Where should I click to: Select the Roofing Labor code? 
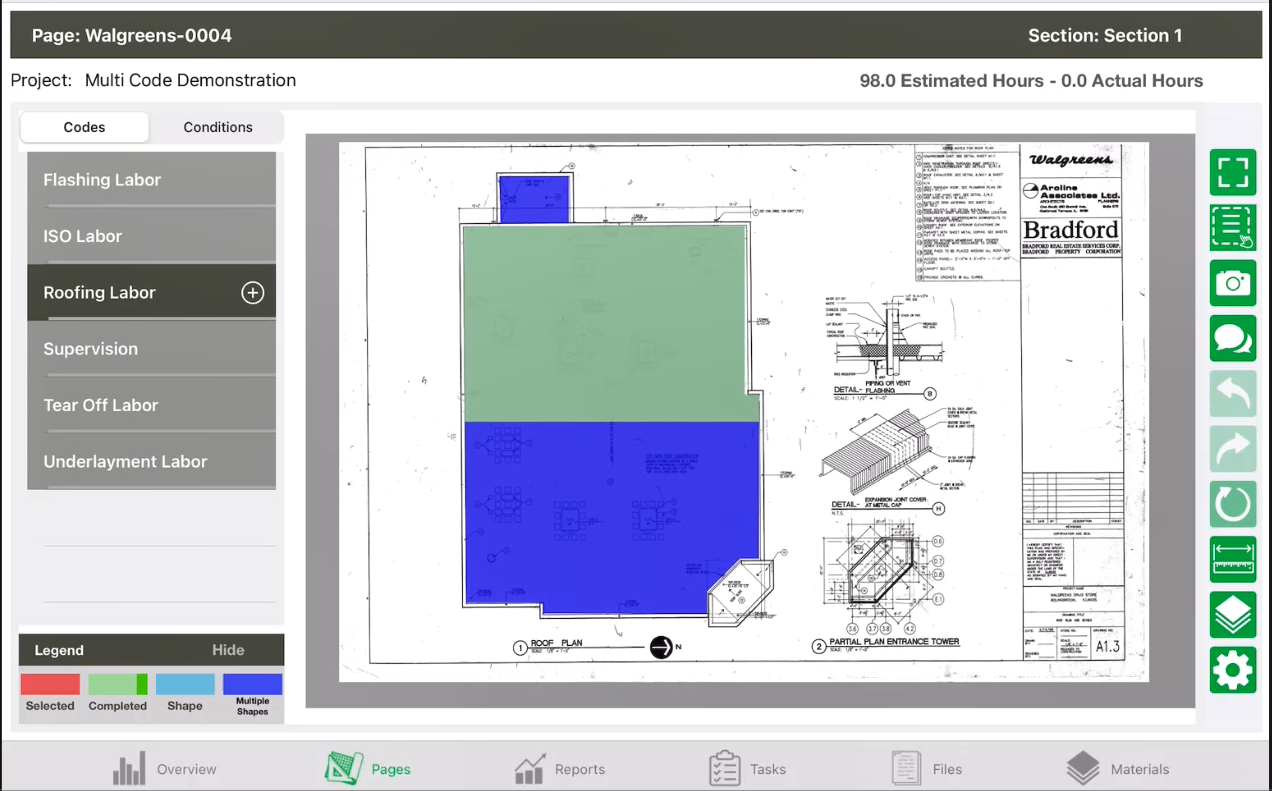pos(151,293)
